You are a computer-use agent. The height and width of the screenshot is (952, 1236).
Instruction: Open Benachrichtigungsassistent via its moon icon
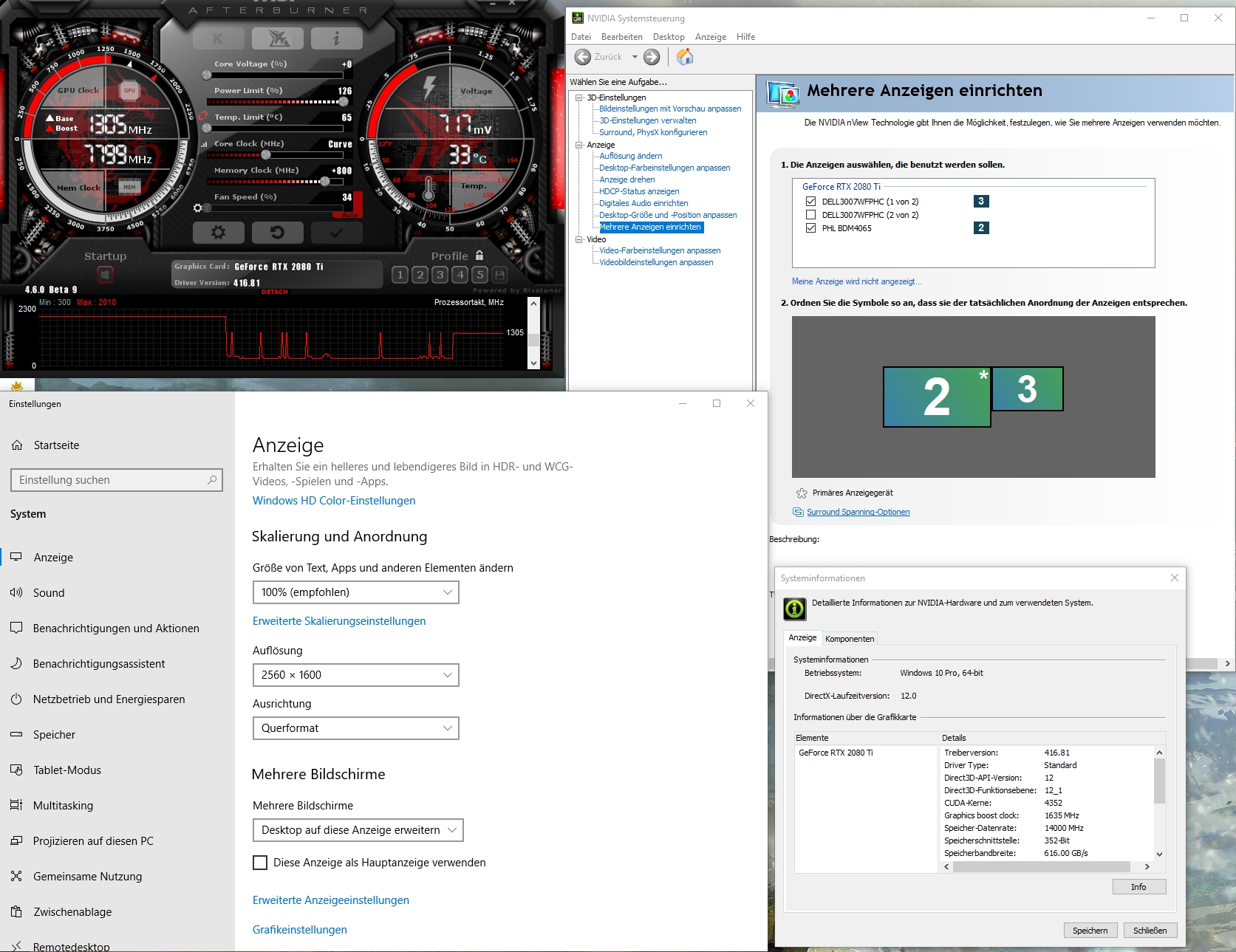pos(16,663)
